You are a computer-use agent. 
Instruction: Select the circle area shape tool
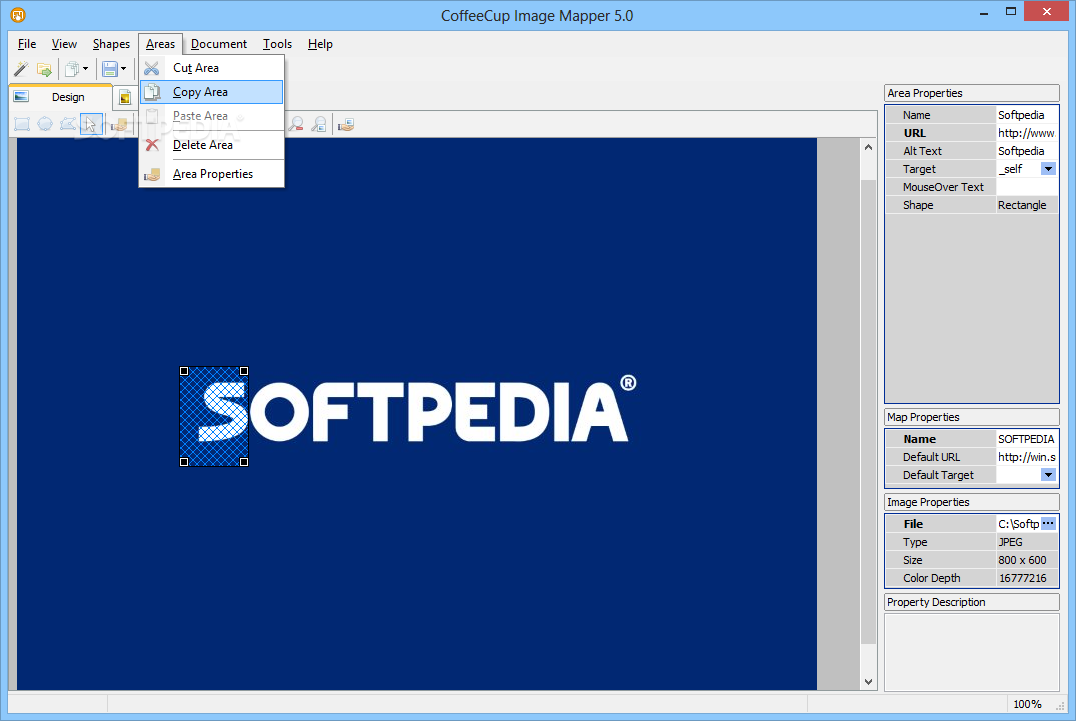click(45, 124)
